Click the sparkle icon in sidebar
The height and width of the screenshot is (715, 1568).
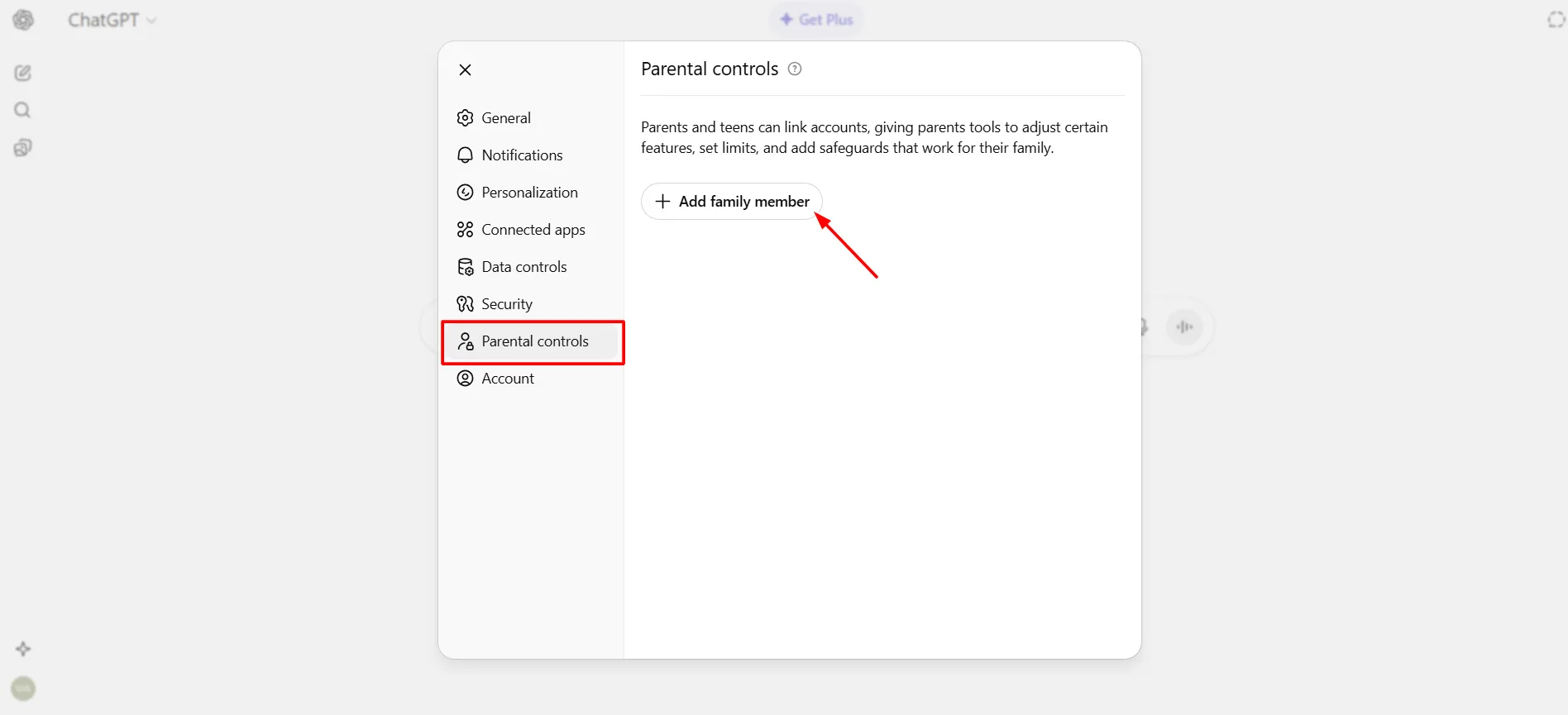tap(23, 649)
